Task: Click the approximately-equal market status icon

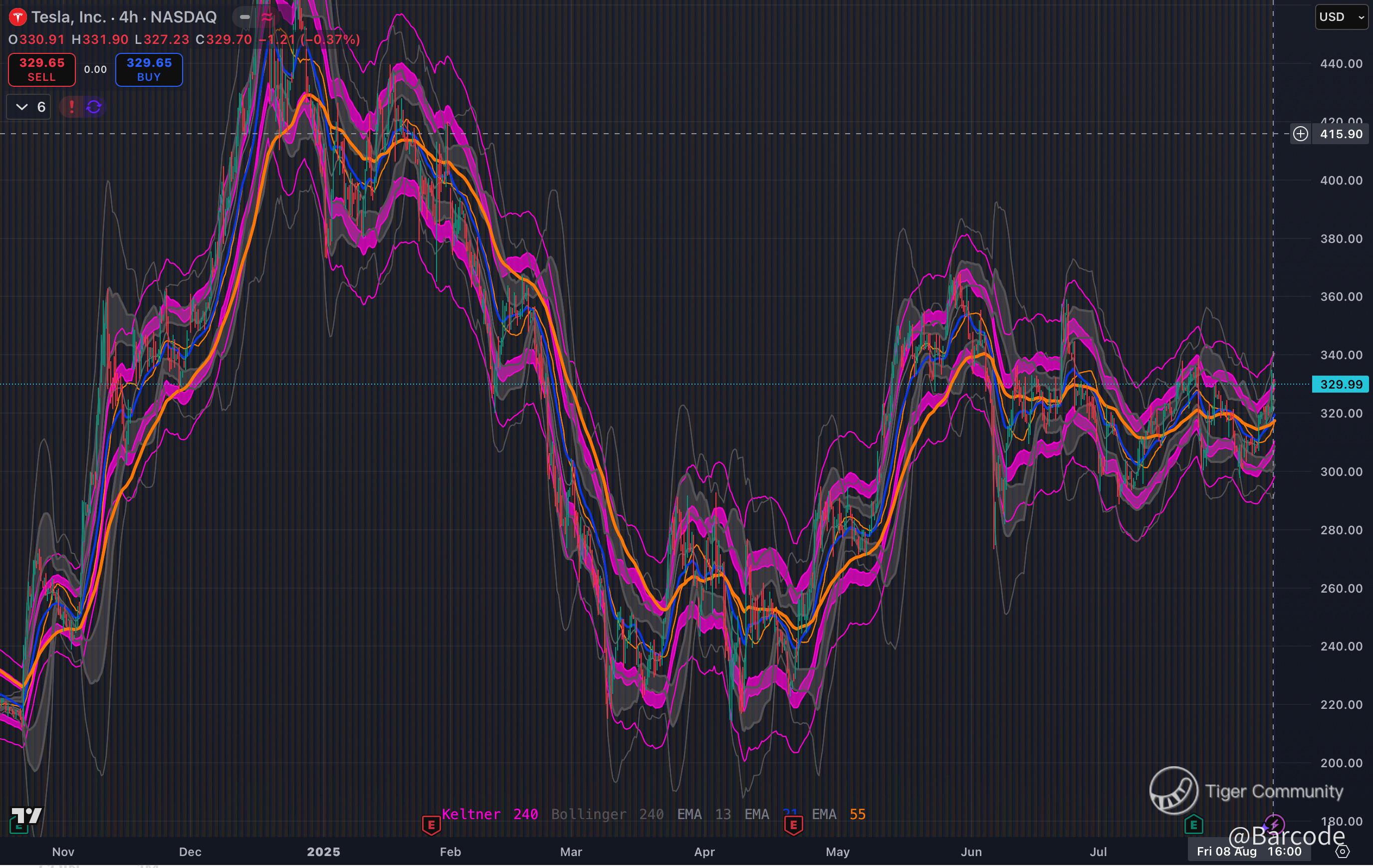Action: pos(266,17)
